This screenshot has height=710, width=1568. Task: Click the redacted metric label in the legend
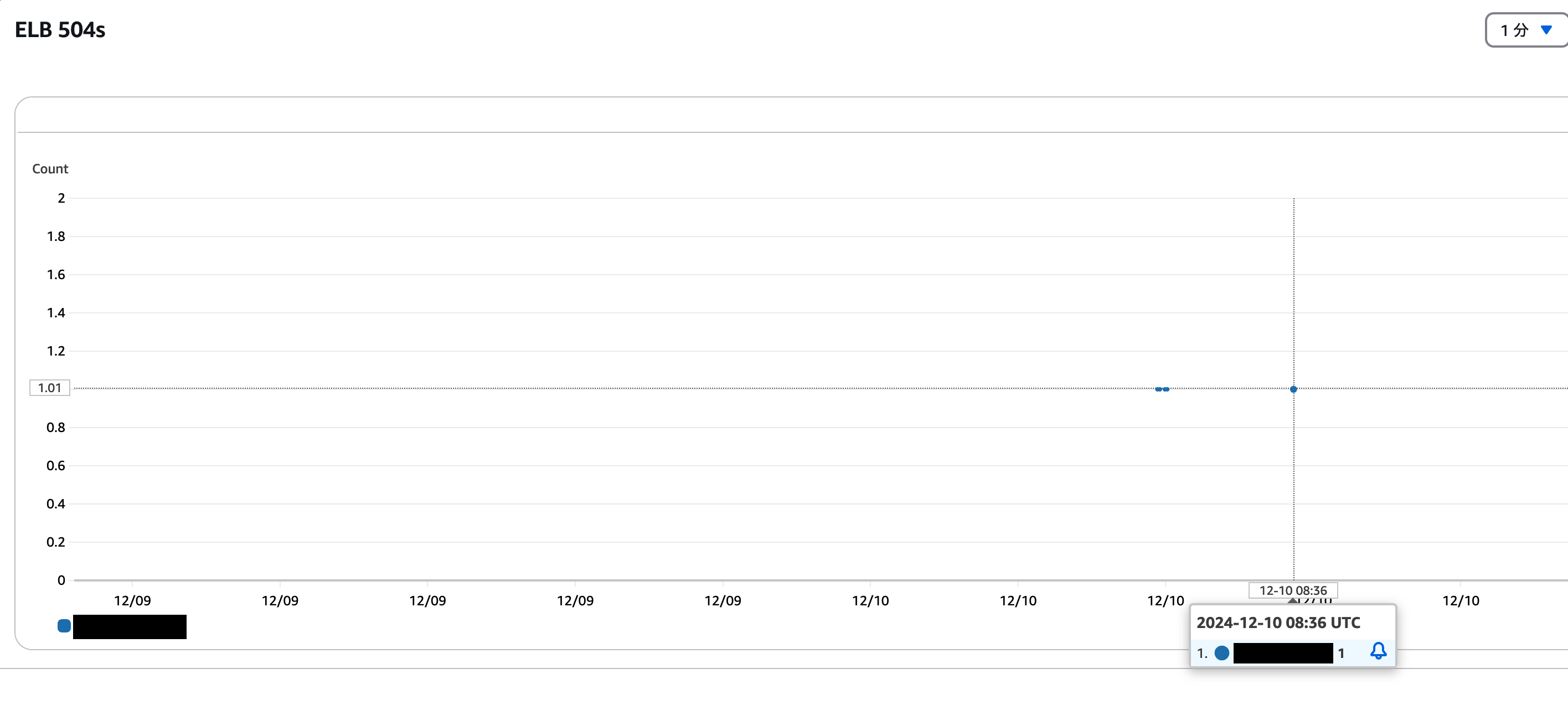coord(130,626)
